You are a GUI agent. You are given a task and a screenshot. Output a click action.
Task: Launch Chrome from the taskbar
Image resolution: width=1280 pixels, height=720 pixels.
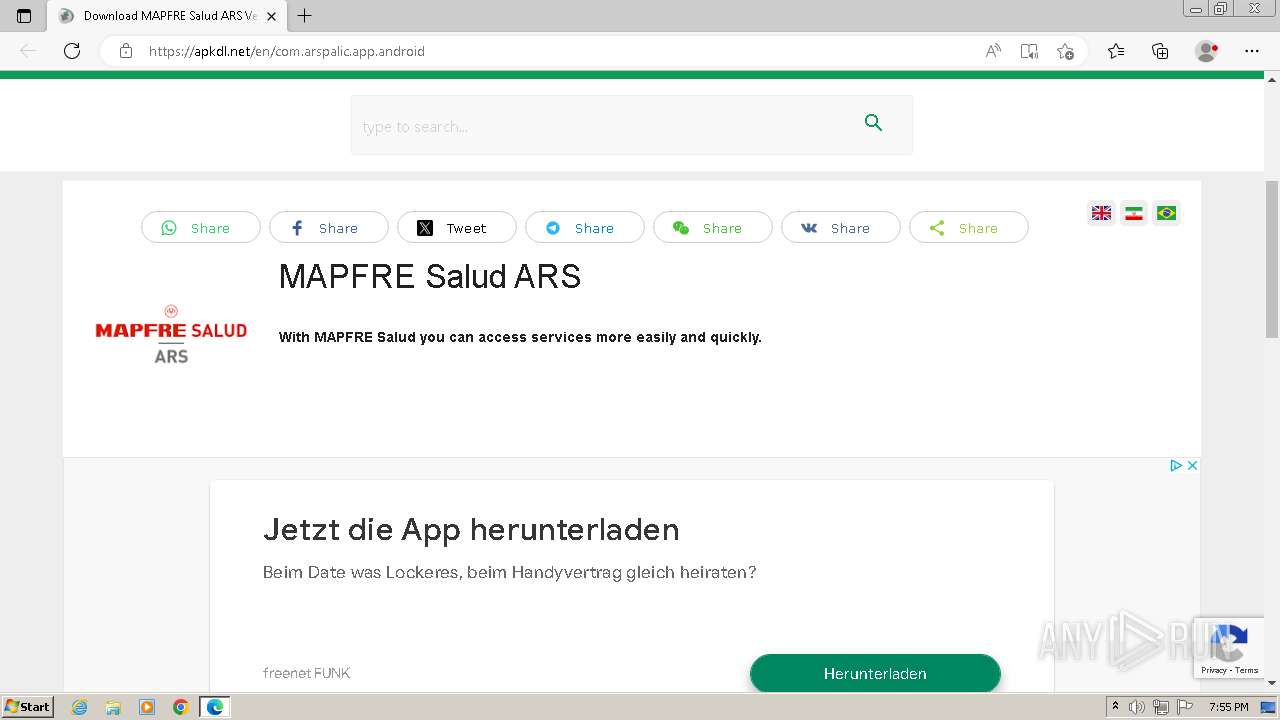pyautogui.click(x=181, y=707)
